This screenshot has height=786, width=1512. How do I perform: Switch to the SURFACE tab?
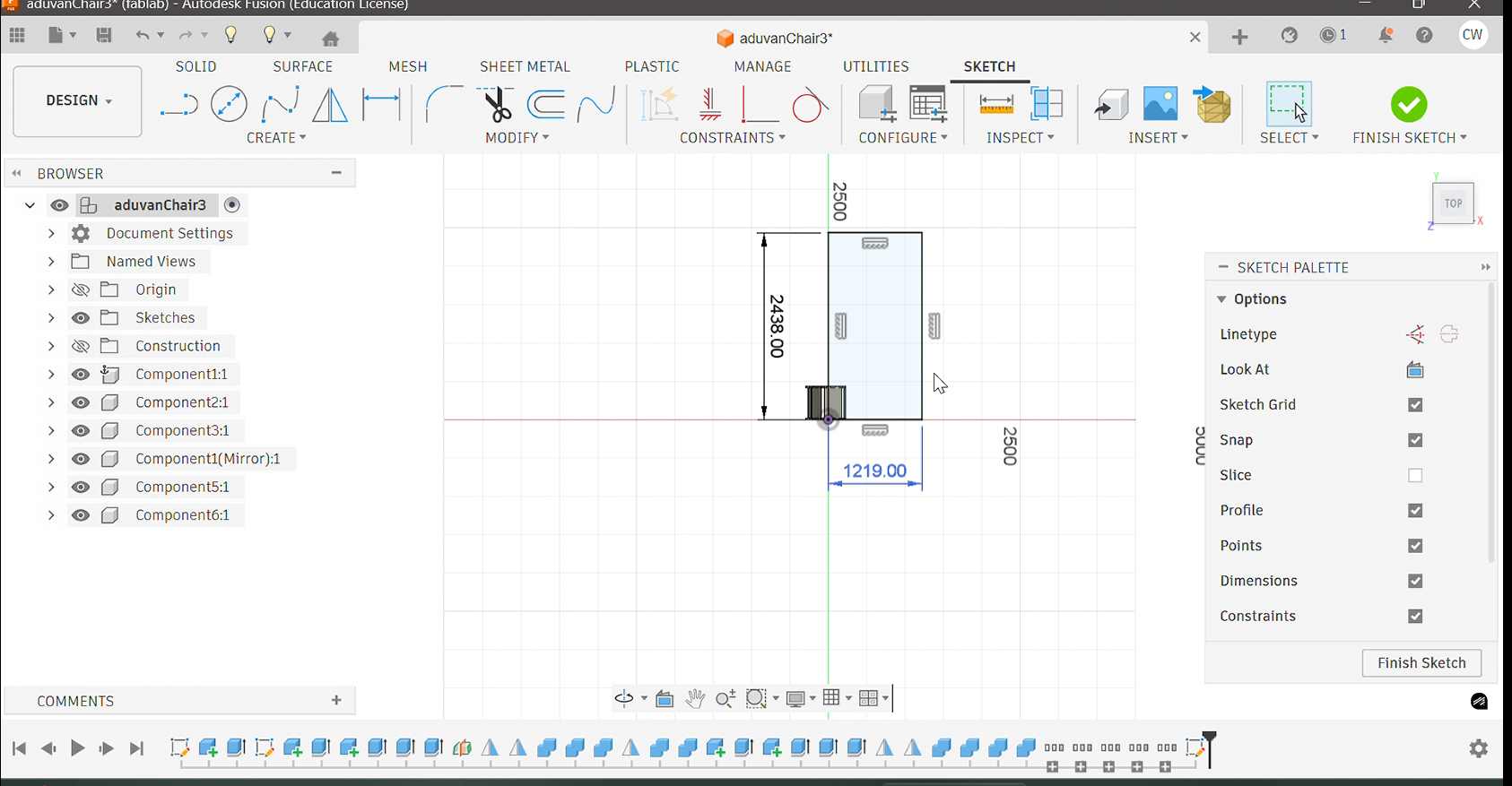point(303,66)
